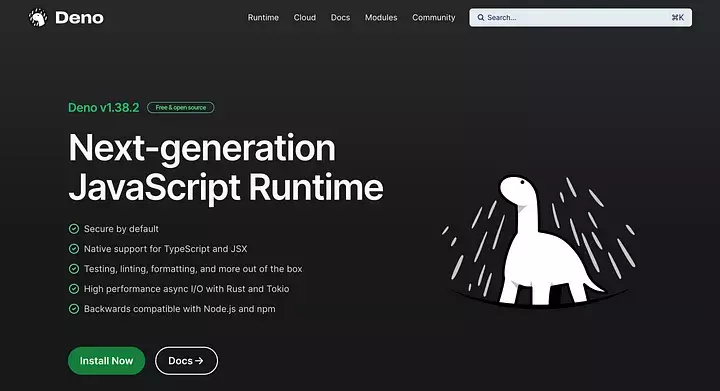This screenshot has width=720, height=391.
Task: Click check icon next to High performance async
Action: coord(74,289)
